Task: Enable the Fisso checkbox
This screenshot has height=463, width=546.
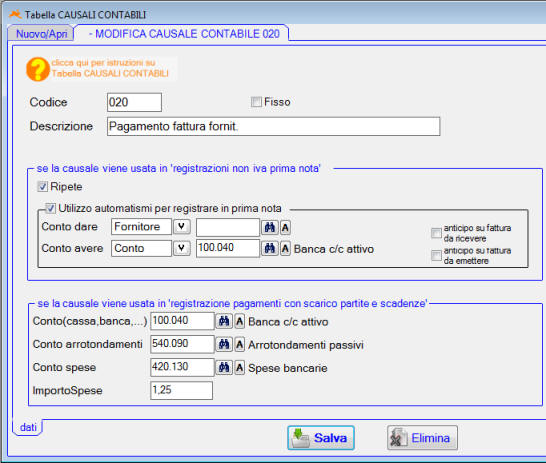Action: tap(256, 102)
